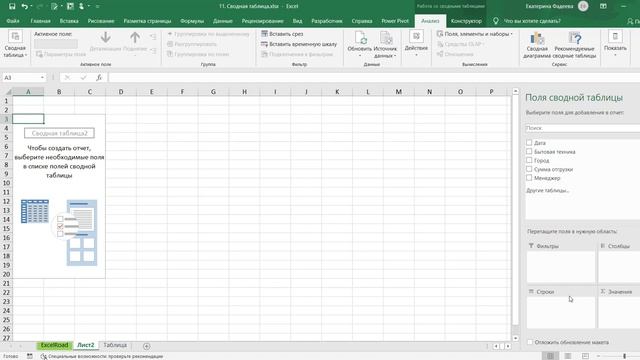Click the lightbulb Tell Me icon
This screenshot has width=640, height=360.
pyautogui.click(x=496, y=21)
